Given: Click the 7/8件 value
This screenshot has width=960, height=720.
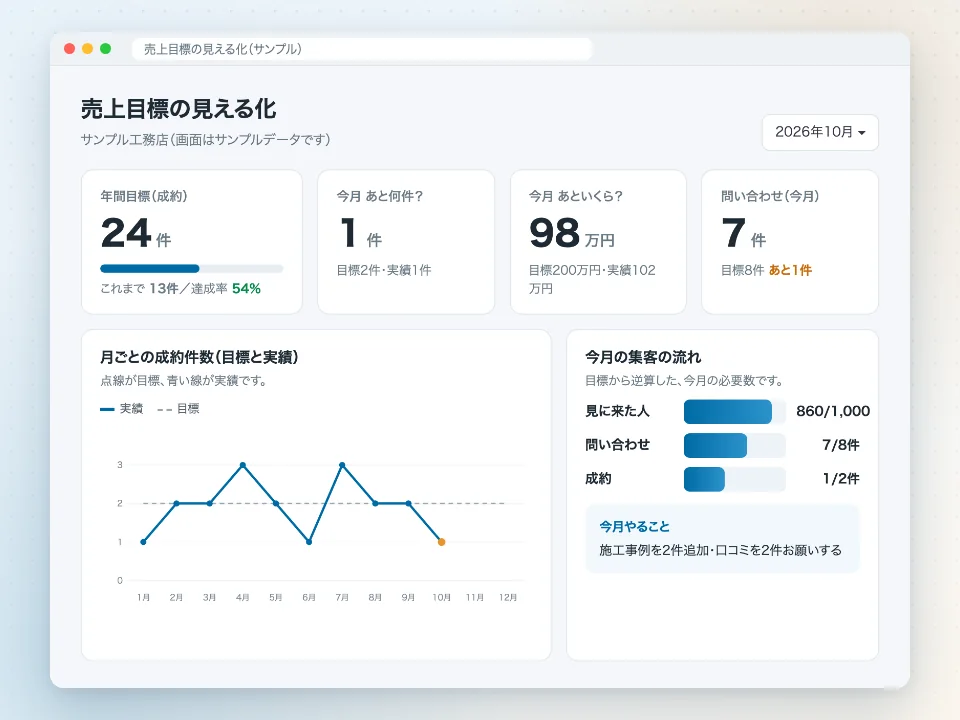Looking at the screenshot, I should 841,445.
